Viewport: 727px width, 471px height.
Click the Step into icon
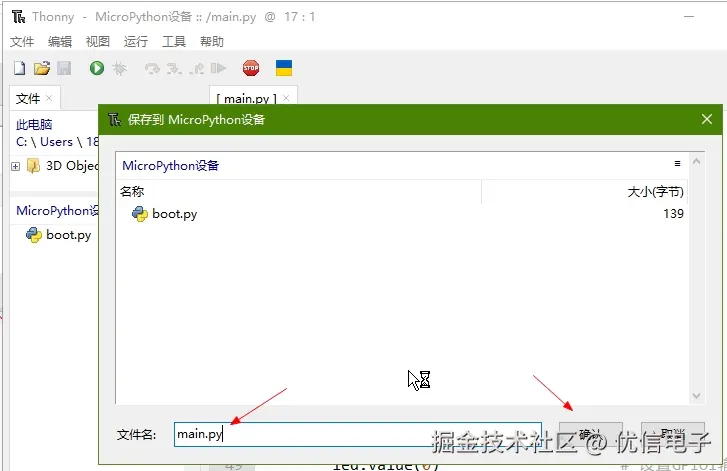coord(174,69)
